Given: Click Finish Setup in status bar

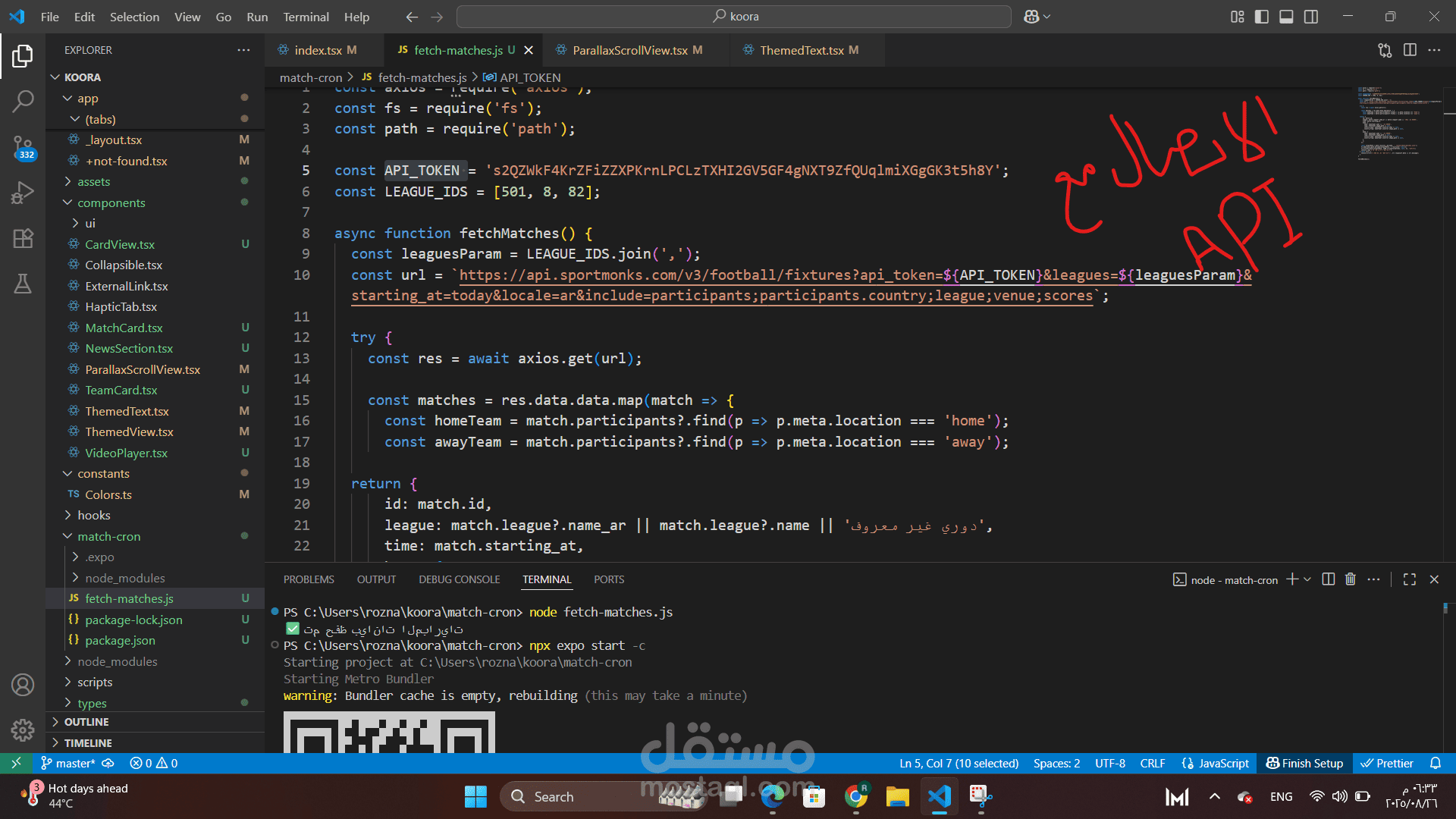Looking at the screenshot, I should coord(1304,764).
